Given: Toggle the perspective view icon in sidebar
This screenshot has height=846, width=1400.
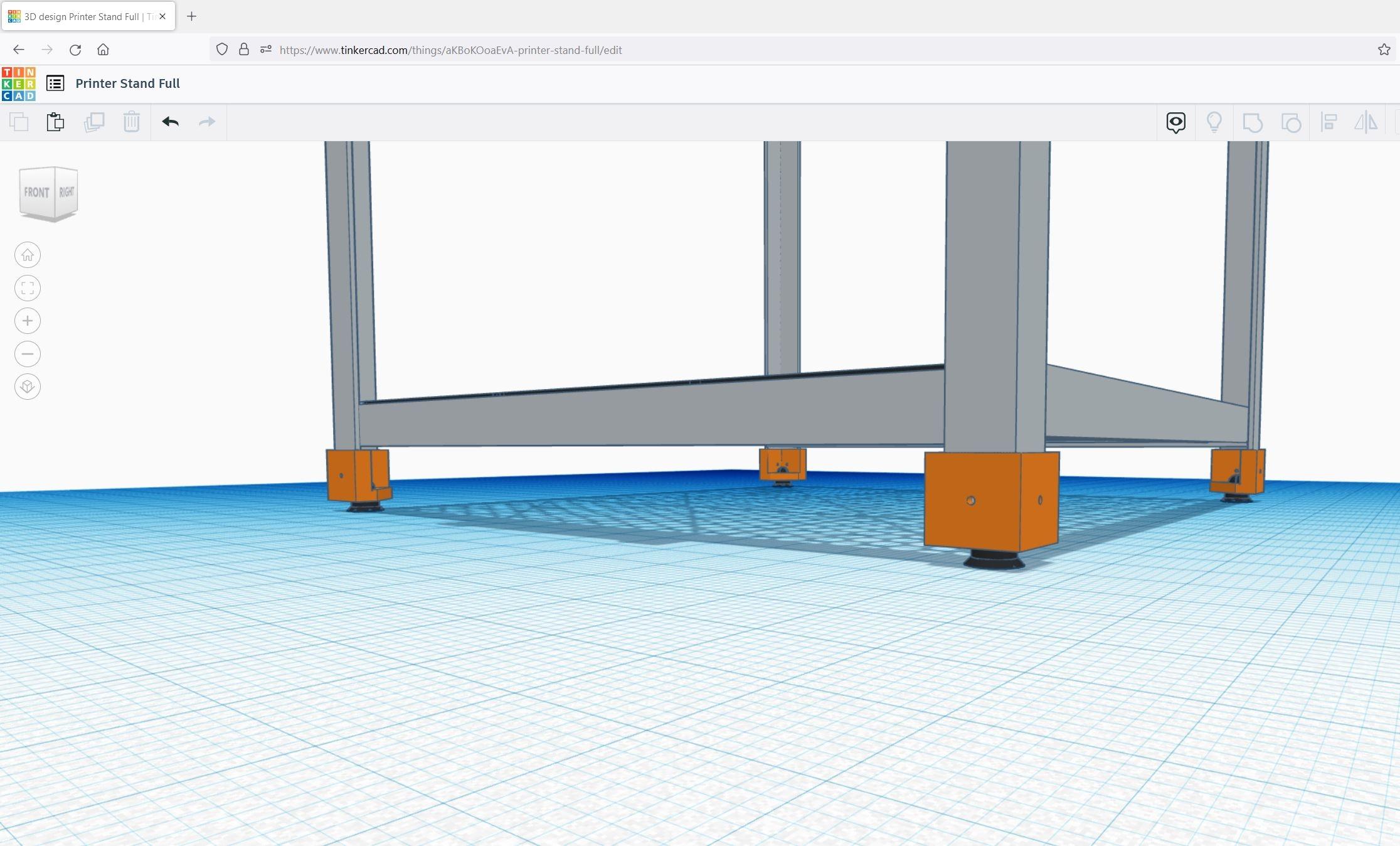Looking at the screenshot, I should coord(27,387).
